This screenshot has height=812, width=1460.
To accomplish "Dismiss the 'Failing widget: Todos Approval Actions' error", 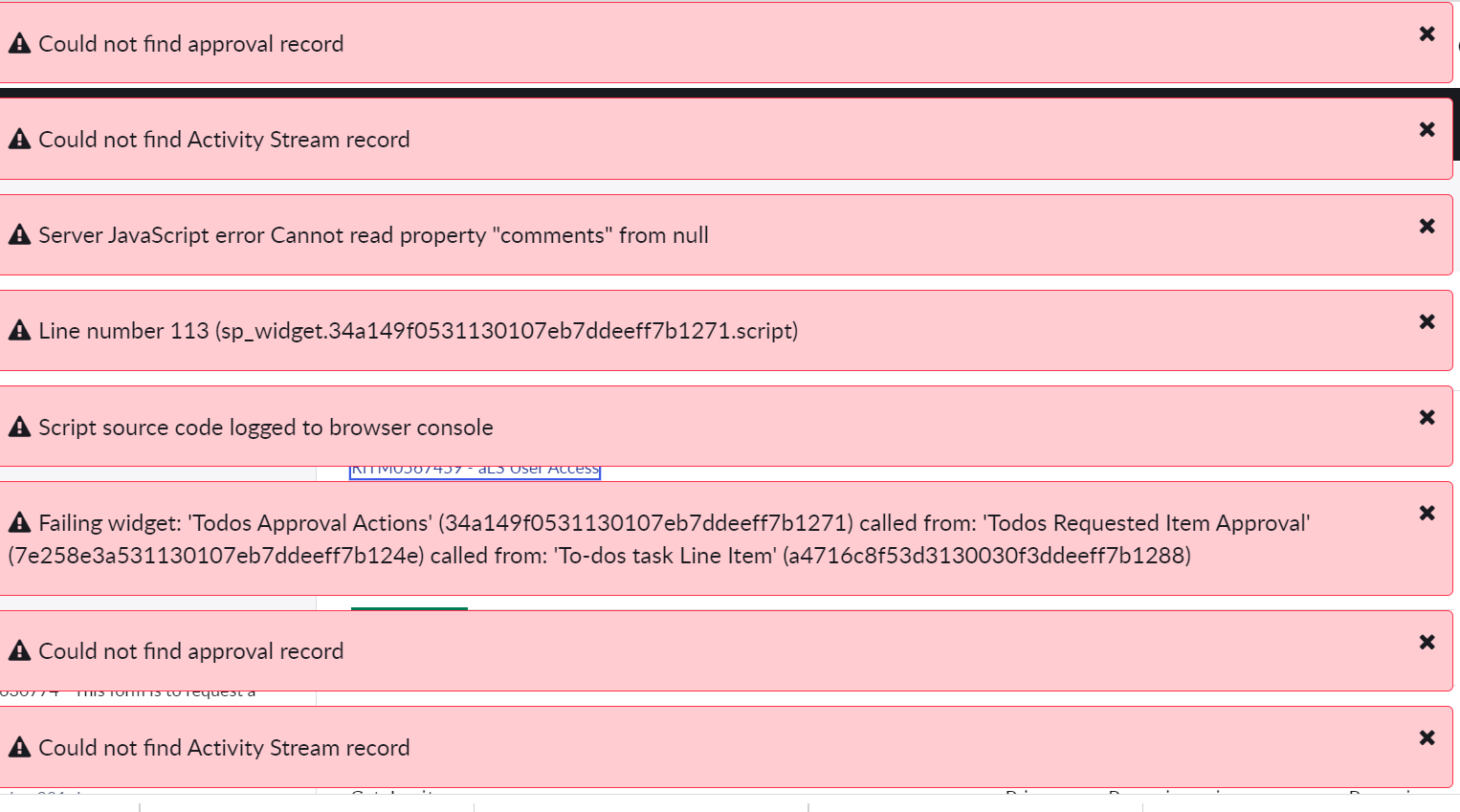I will pyautogui.click(x=1427, y=514).
